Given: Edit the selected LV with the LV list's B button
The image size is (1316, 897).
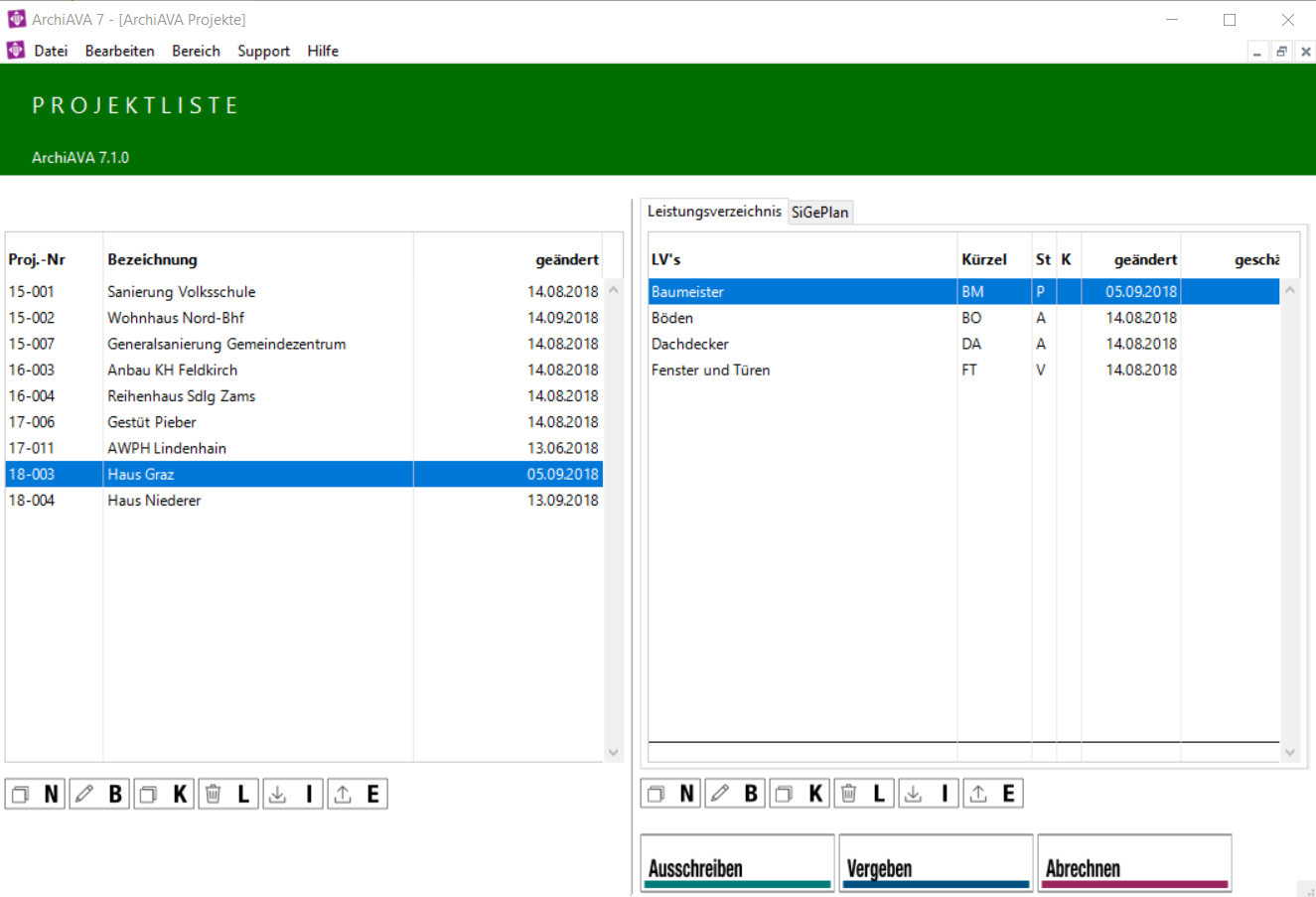Looking at the screenshot, I should (735, 793).
